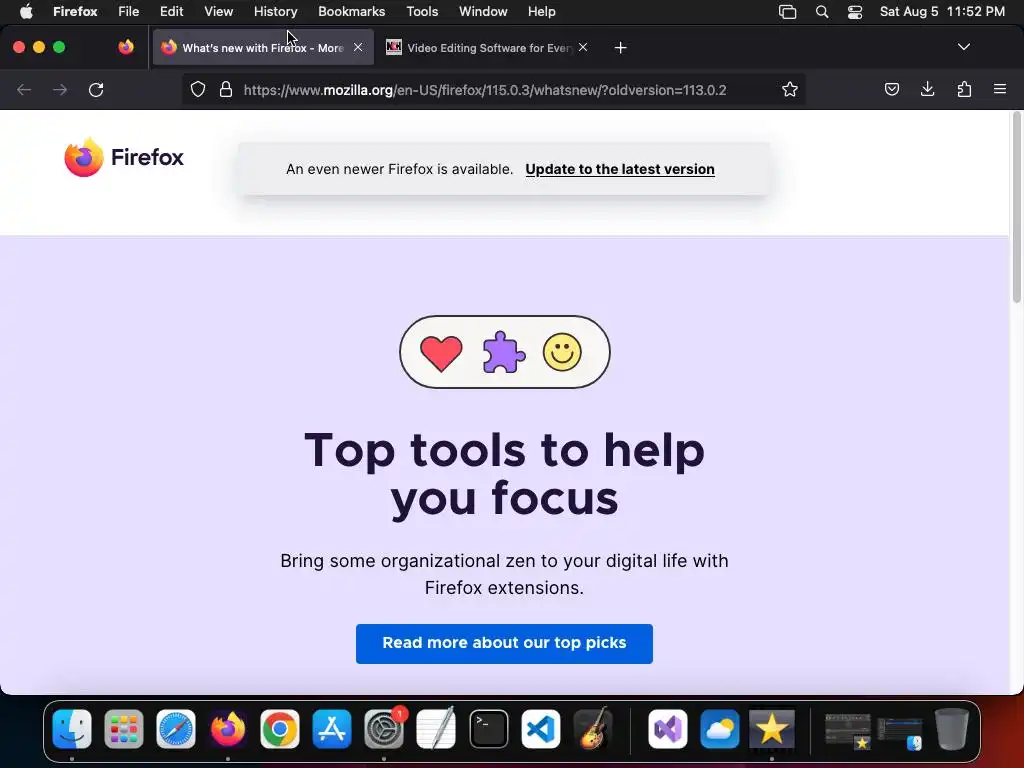Open the star icon app in Dock

(x=772, y=729)
